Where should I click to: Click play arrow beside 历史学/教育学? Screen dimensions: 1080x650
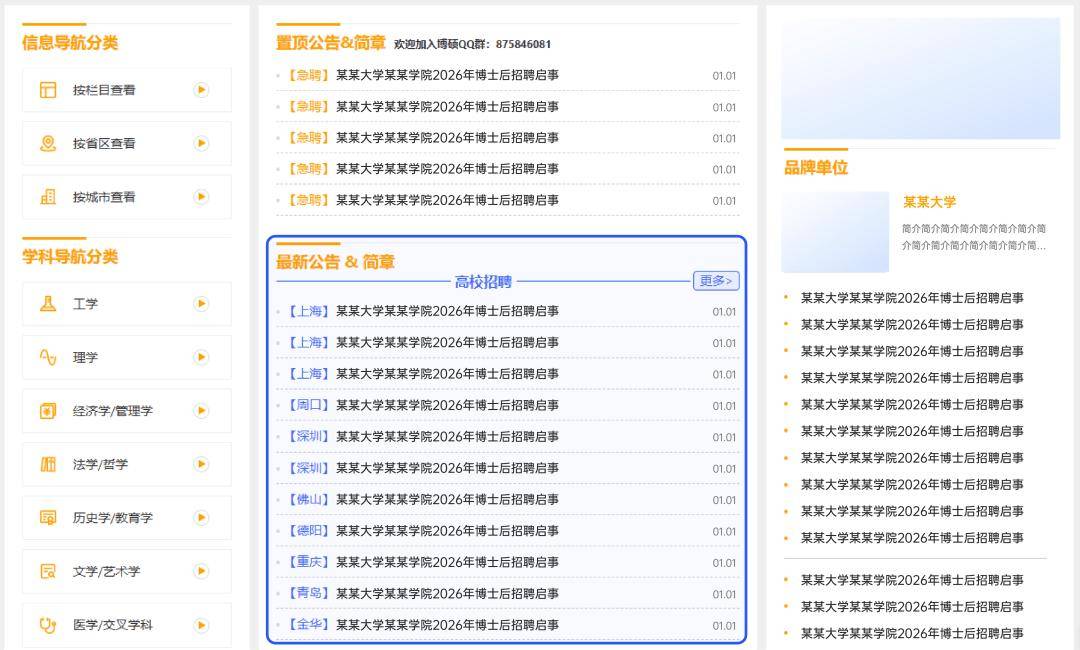[x=201, y=518]
